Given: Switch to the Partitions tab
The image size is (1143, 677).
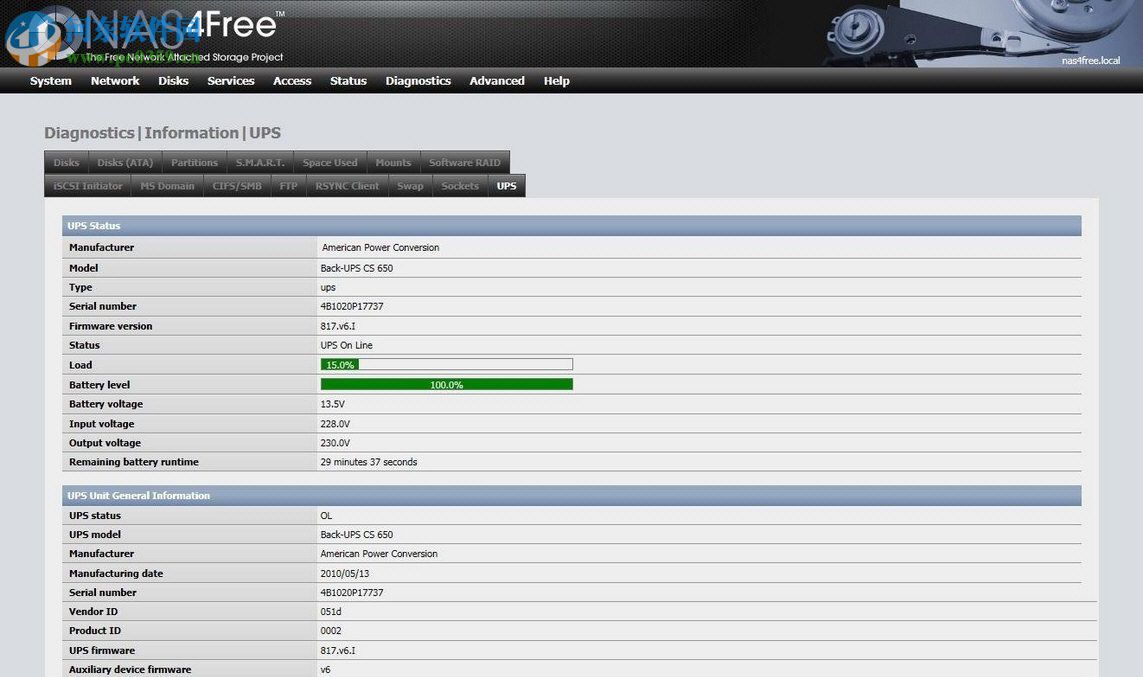Looking at the screenshot, I should coord(193,162).
